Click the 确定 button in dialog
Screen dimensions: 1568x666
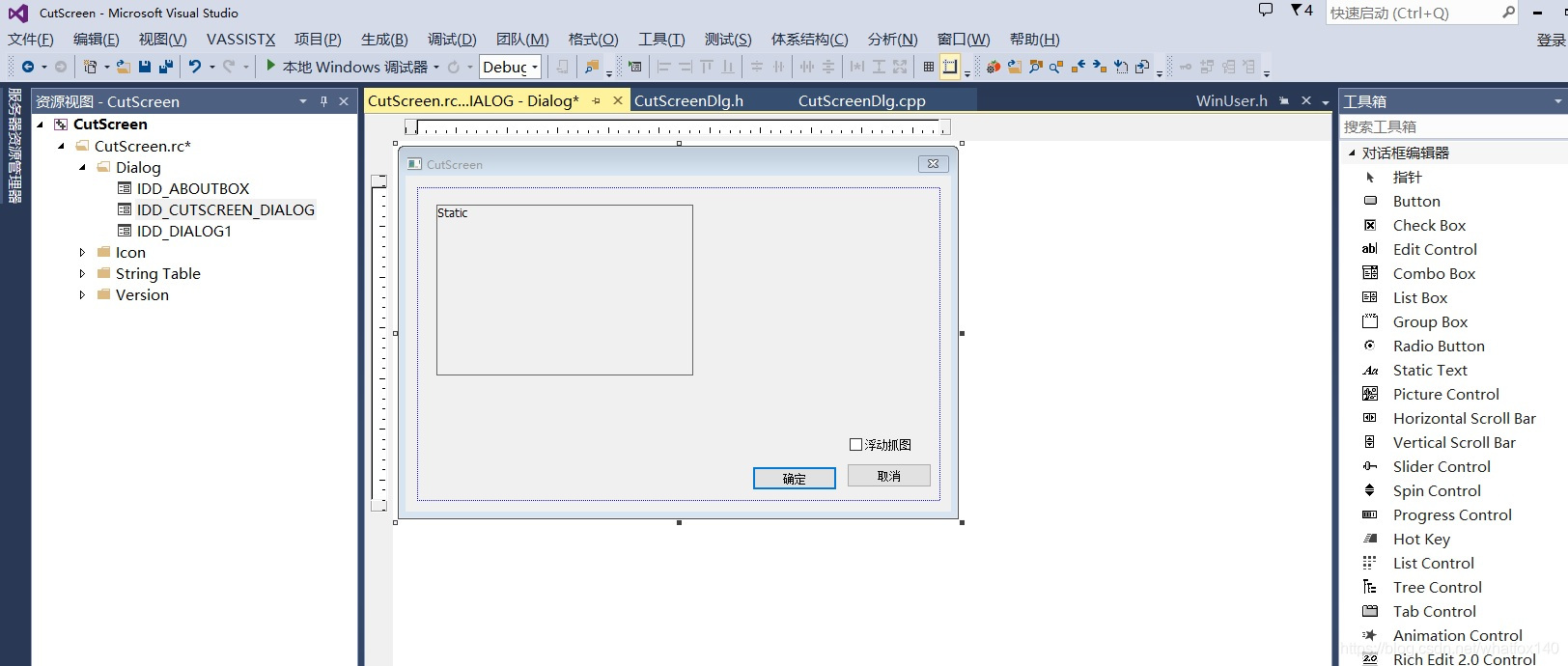click(x=795, y=479)
